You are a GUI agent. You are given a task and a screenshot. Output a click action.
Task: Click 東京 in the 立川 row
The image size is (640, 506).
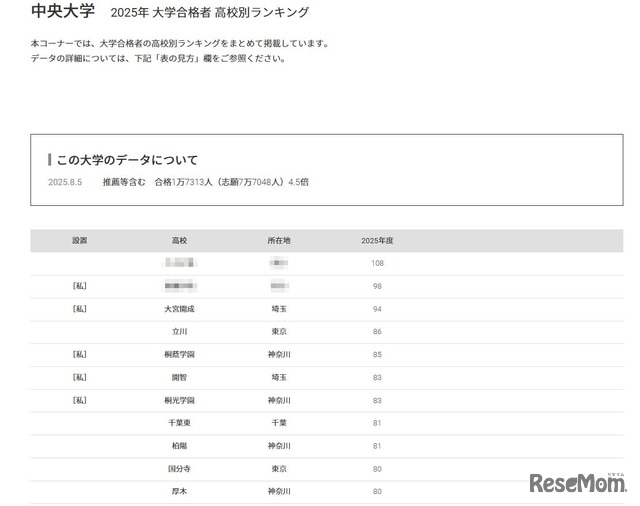pyautogui.click(x=279, y=331)
